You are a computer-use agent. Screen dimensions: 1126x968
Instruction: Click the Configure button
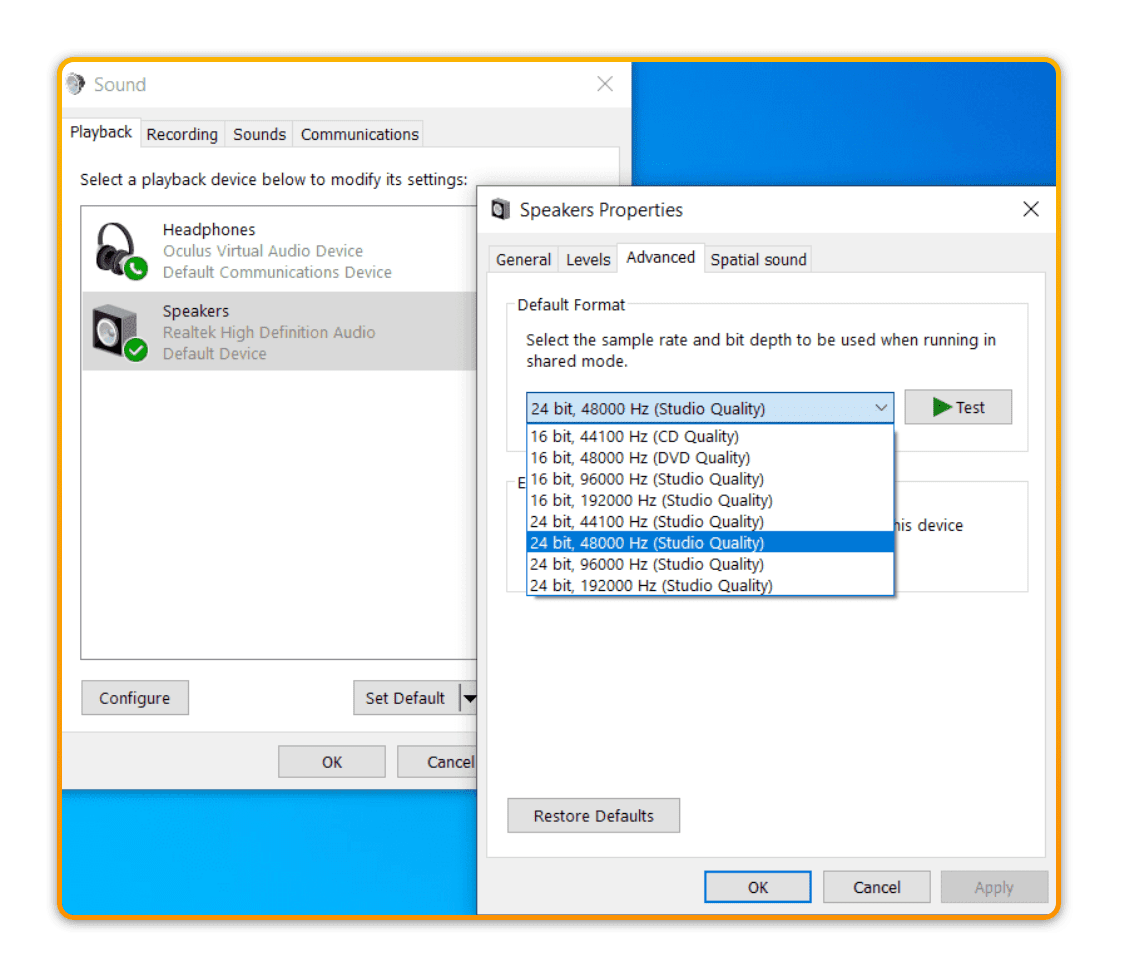coord(135,698)
